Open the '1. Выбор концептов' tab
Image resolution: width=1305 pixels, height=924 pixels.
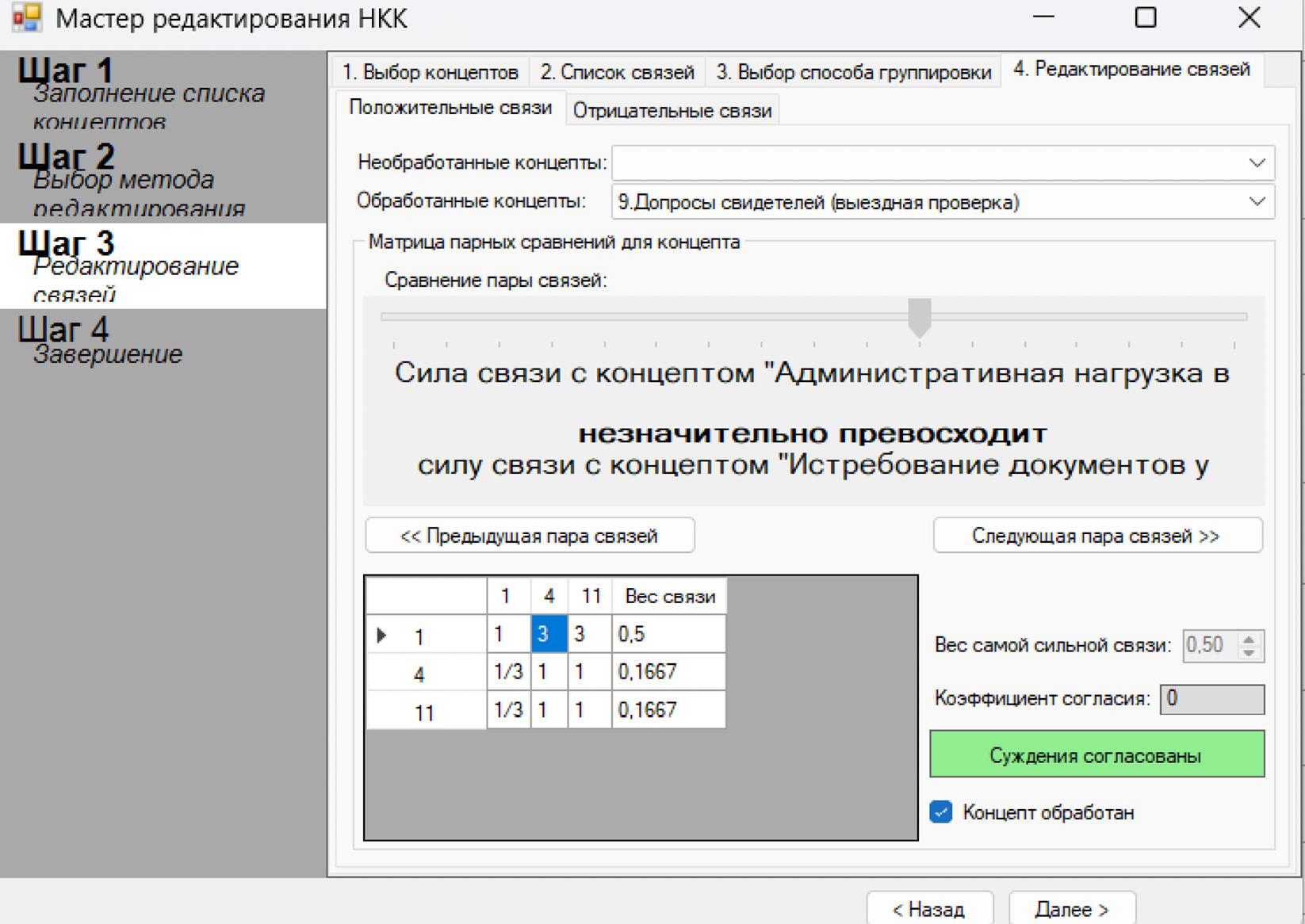click(x=431, y=72)
